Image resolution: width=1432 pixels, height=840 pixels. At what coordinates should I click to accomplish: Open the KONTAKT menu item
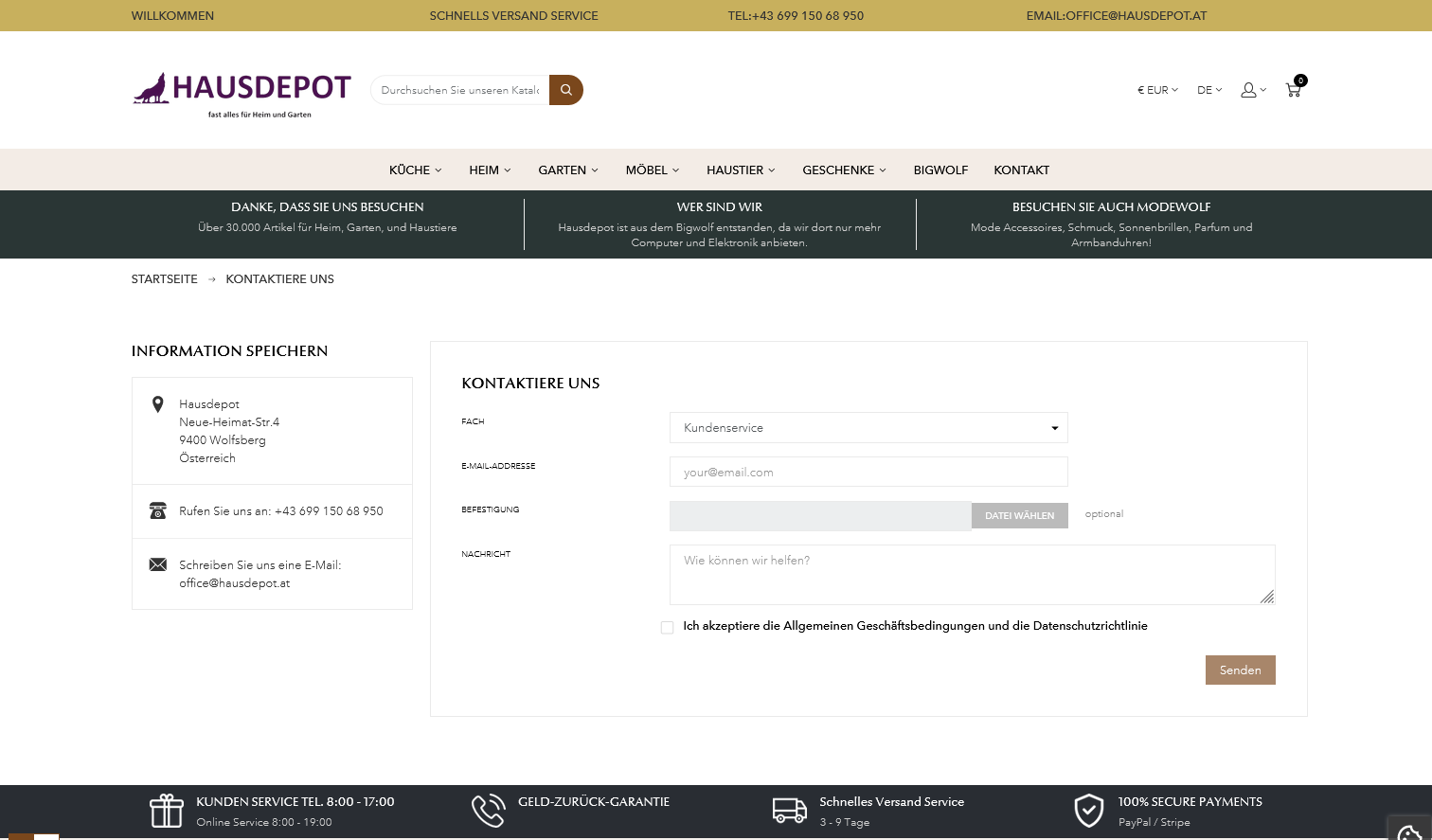coord(1021,170)
